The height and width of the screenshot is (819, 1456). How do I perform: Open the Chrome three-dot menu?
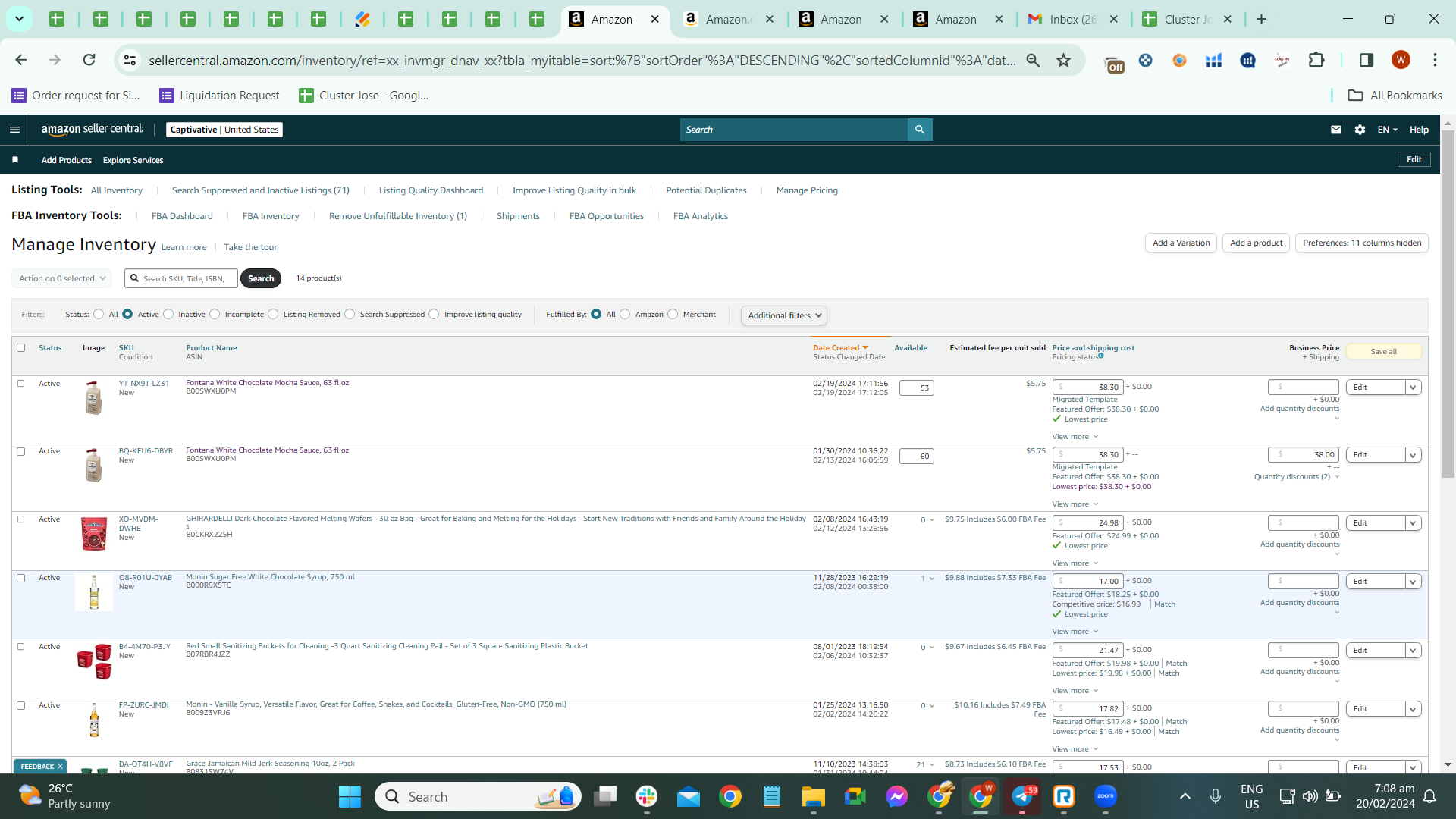click(1435, 60)
